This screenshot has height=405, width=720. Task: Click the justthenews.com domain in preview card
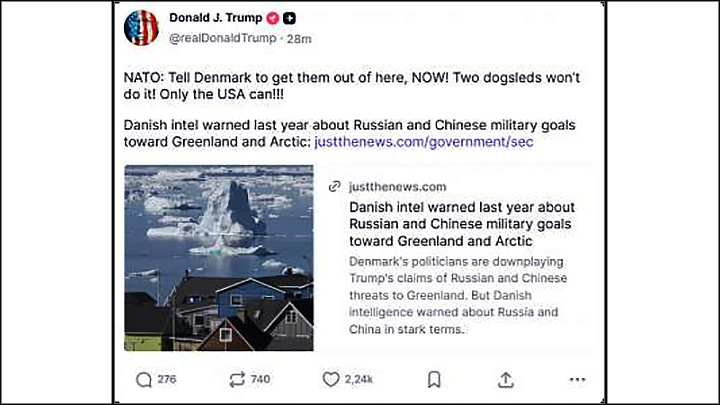[397, 187]
